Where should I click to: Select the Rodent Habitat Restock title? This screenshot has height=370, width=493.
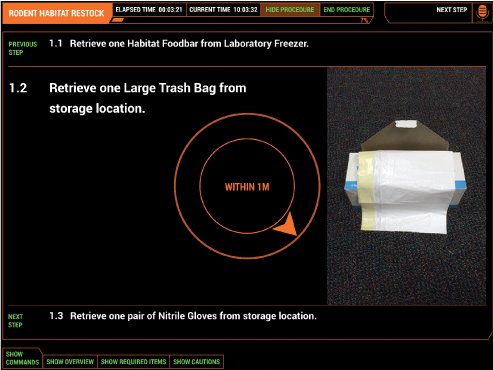pos(56,13)
